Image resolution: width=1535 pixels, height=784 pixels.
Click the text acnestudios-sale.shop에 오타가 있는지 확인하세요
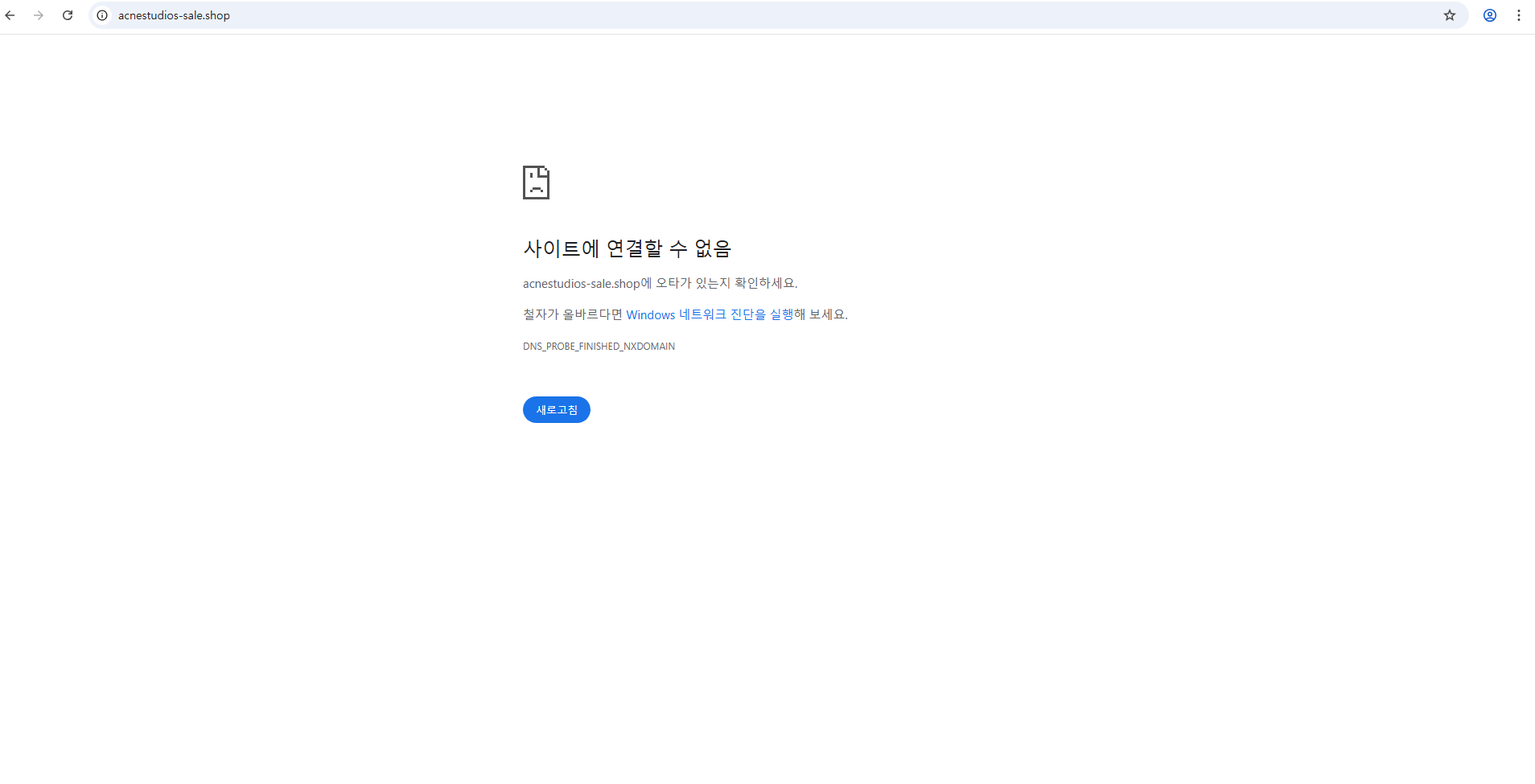[x=660, y=283]
